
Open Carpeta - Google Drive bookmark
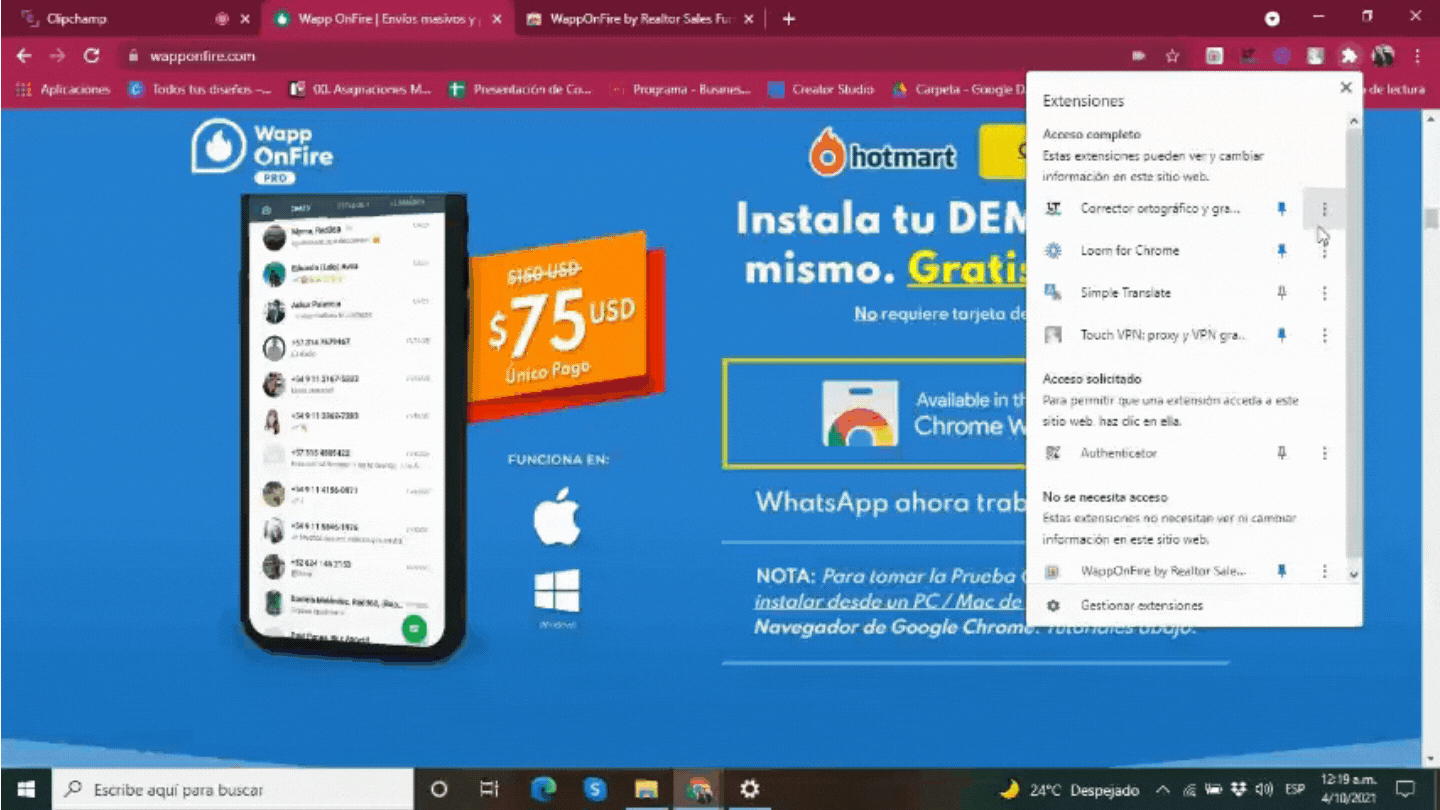click(958, 89)
